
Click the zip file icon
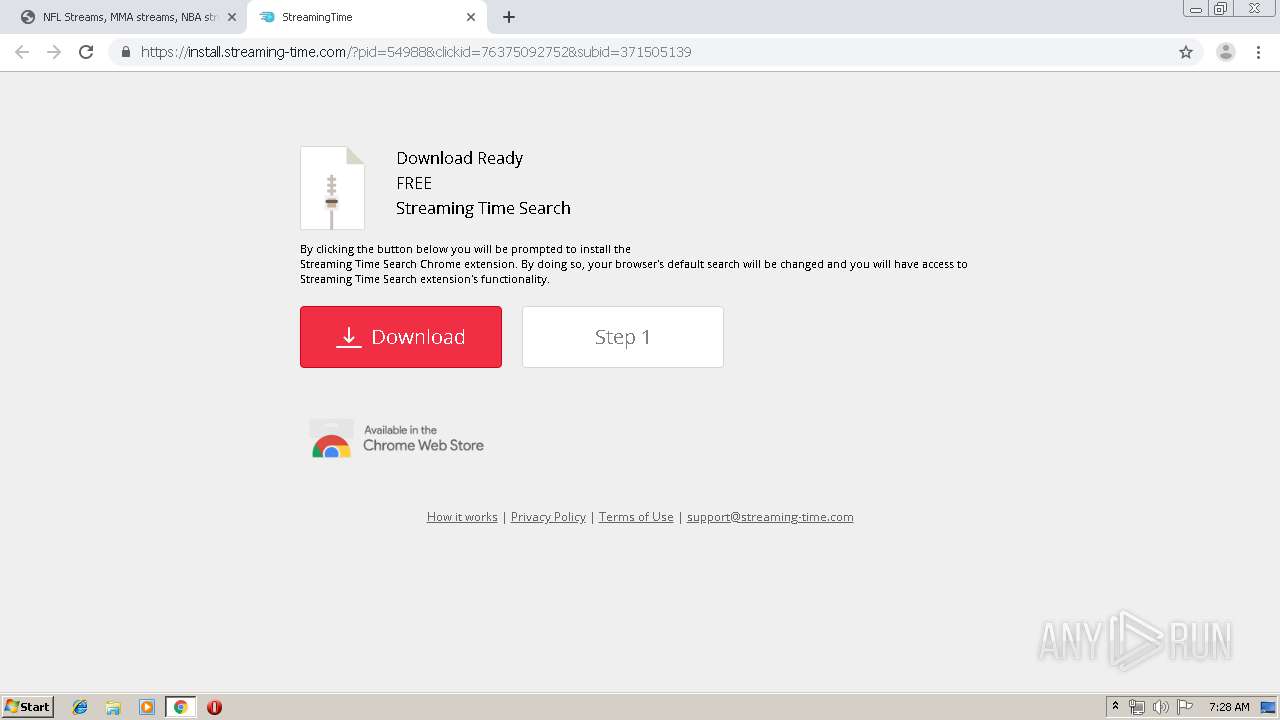point(332,188)
